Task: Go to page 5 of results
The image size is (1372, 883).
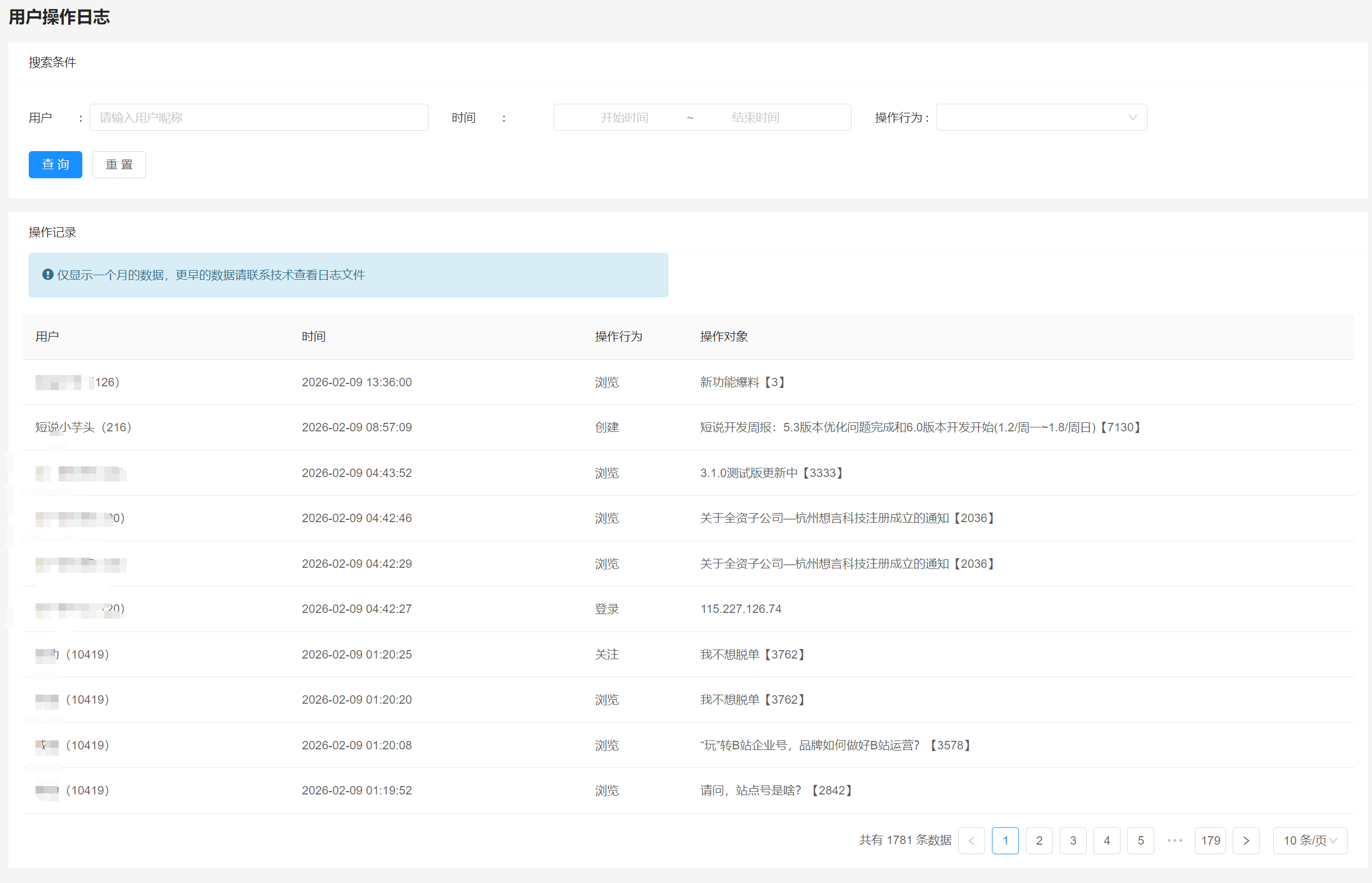Action: pyautogui.click(x=1140, y=841)
